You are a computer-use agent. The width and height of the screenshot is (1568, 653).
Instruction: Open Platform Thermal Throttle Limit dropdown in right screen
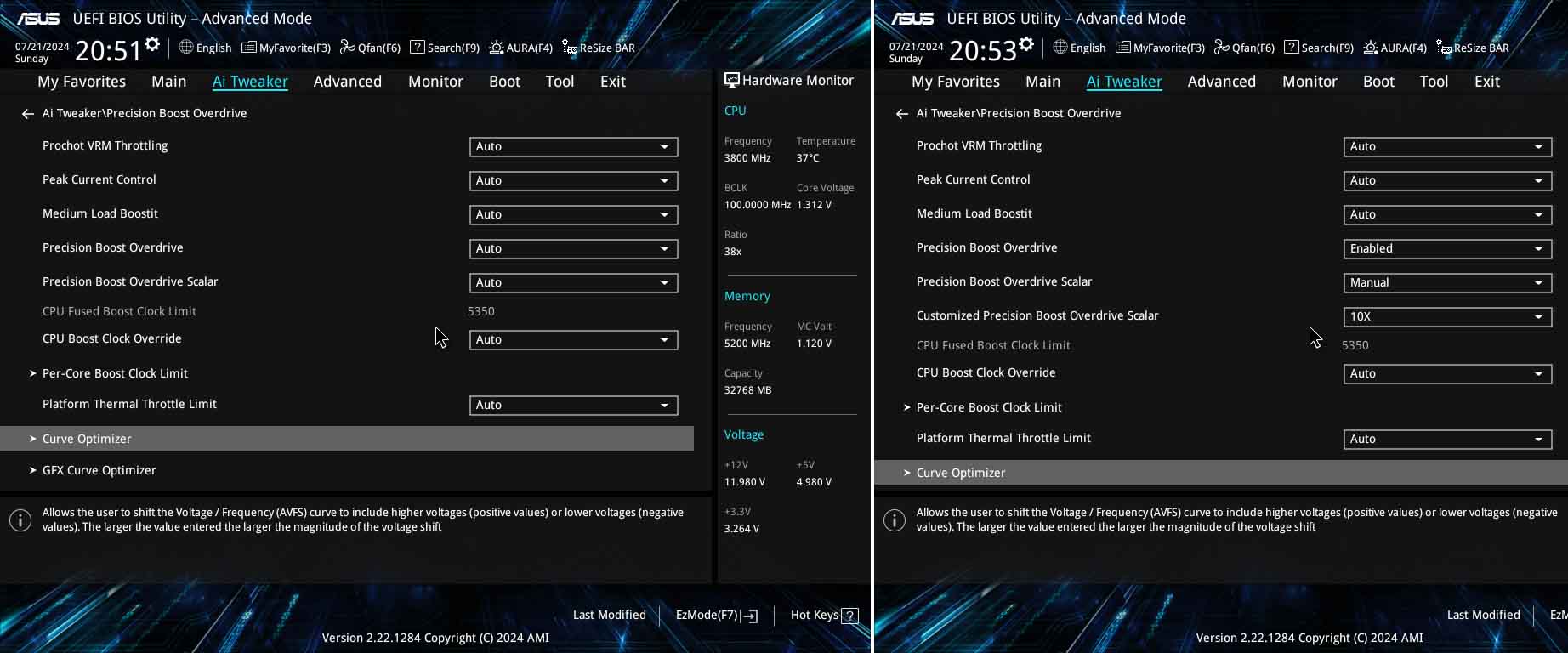[x=1447, y=439]
